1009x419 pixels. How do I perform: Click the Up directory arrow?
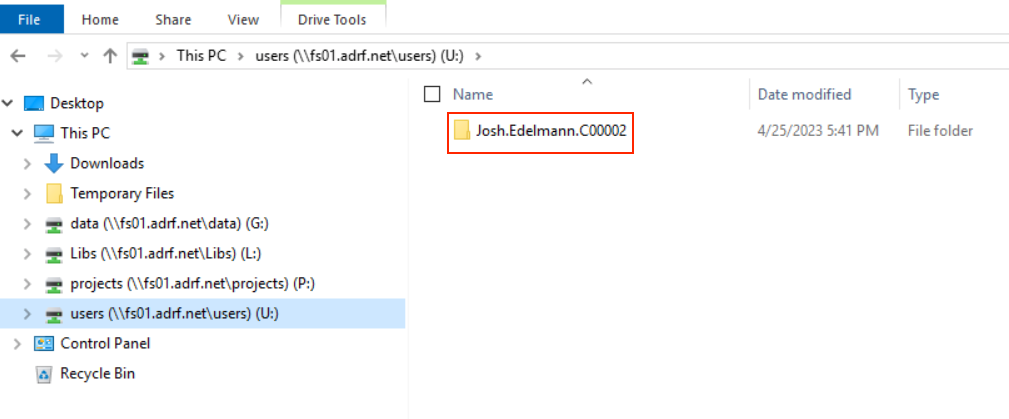(x=110, y=56)
